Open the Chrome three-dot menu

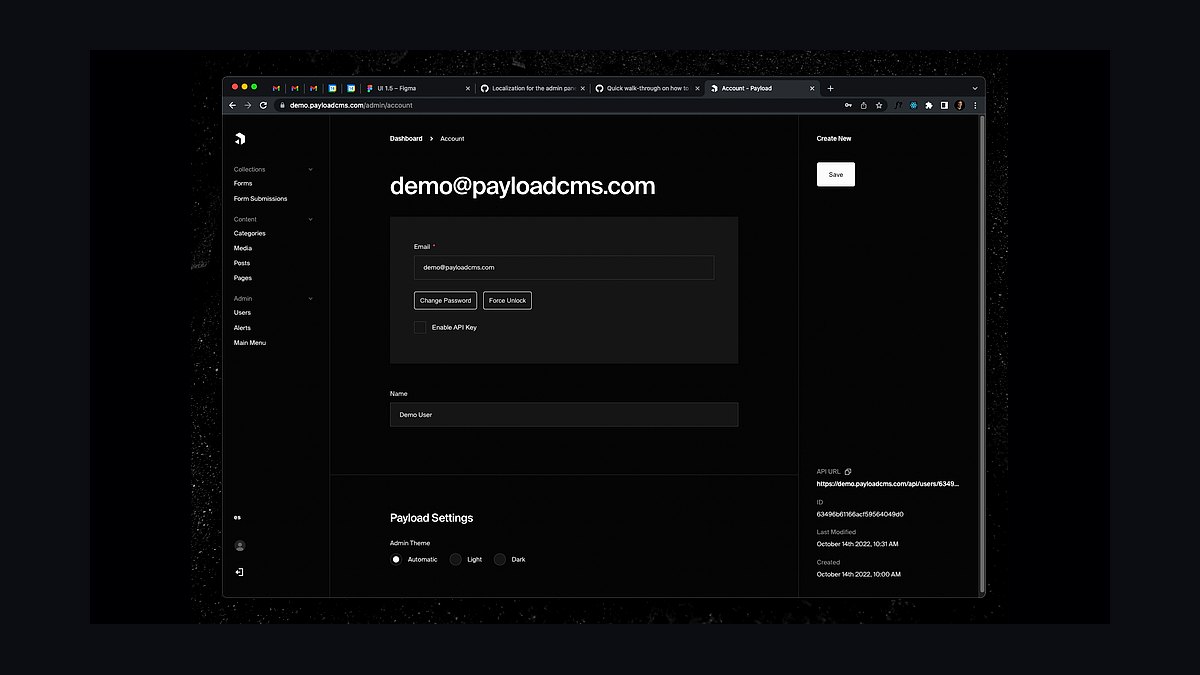975,105
